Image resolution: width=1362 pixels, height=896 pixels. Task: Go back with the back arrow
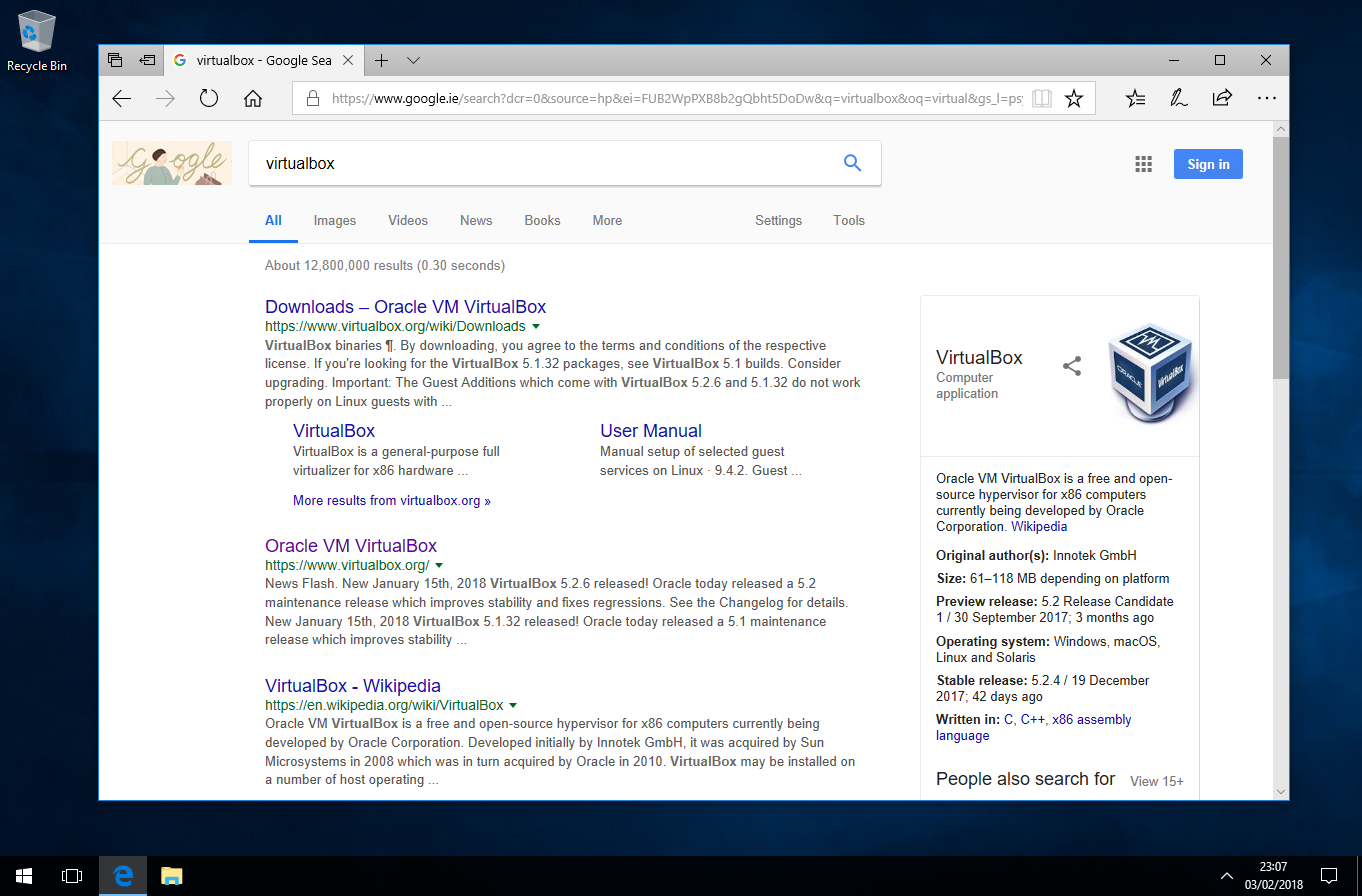[x=122, y=98]
